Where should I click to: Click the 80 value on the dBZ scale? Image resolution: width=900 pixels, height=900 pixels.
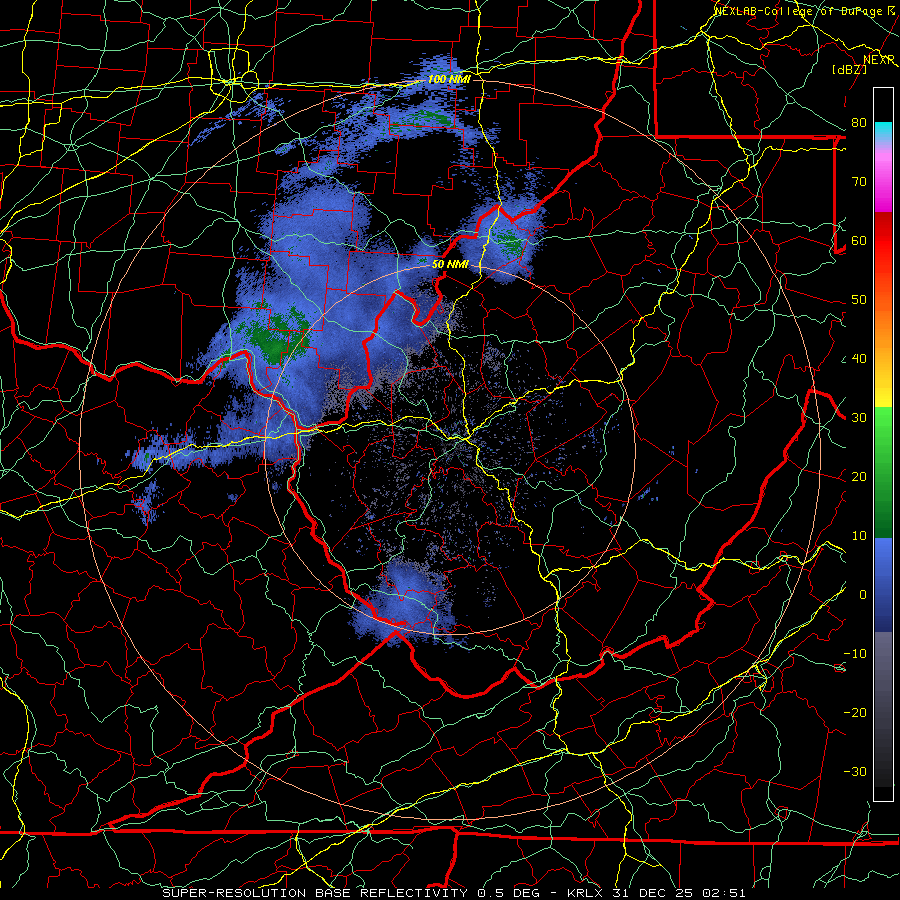859,122
